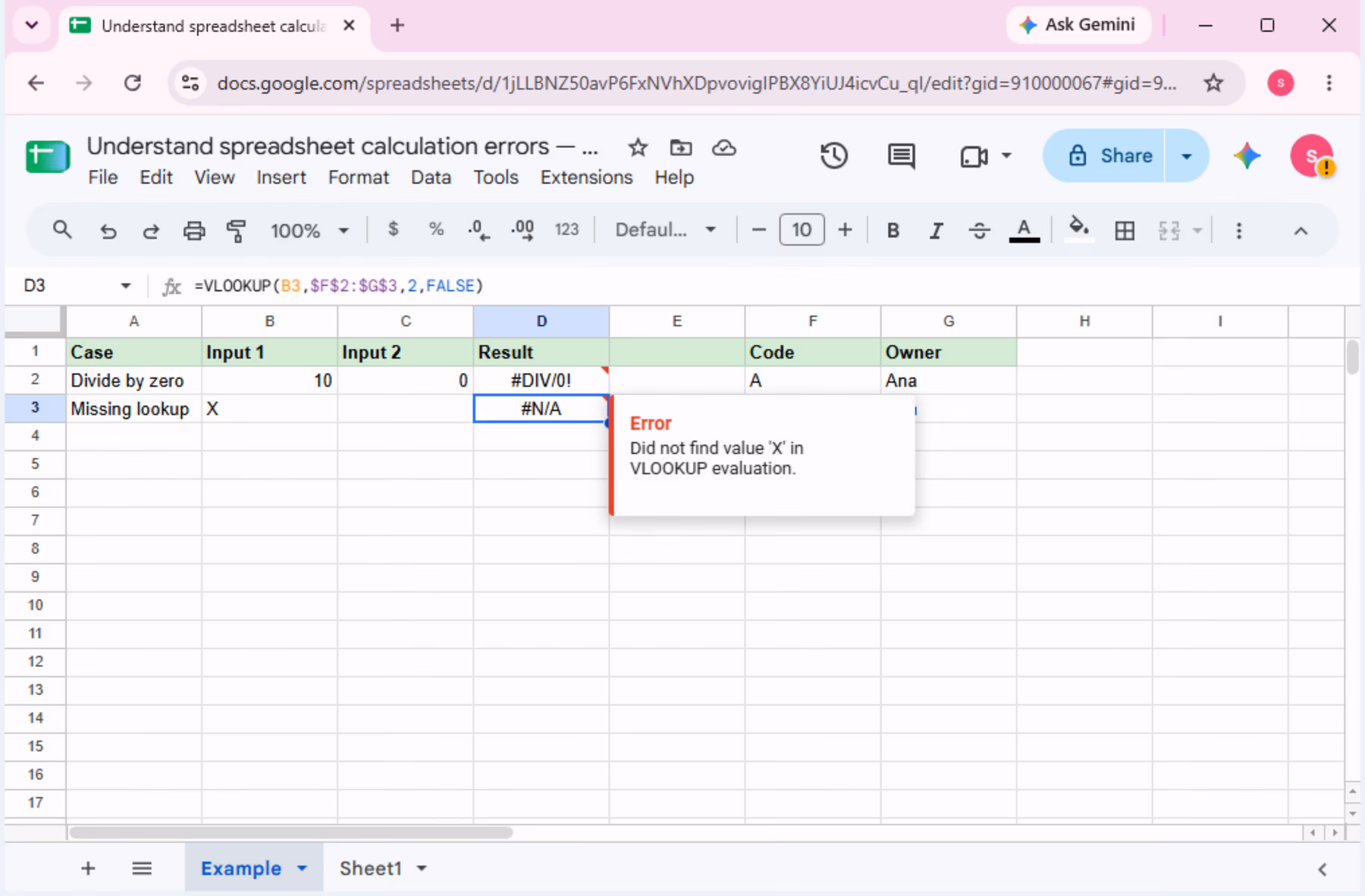
Task: Open more formats 123 menu
Action: coord(566,230)
